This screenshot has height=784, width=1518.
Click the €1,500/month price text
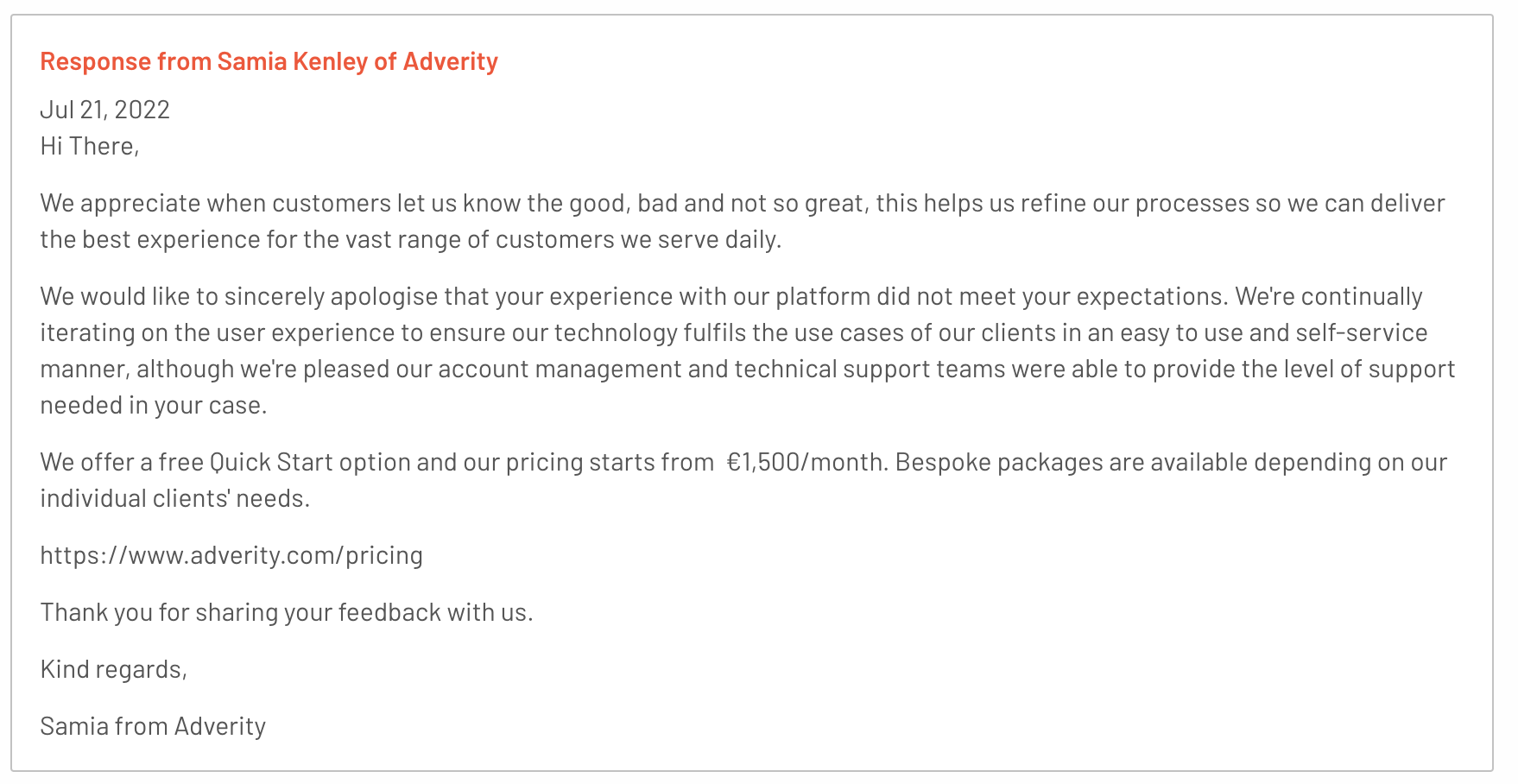807,462
